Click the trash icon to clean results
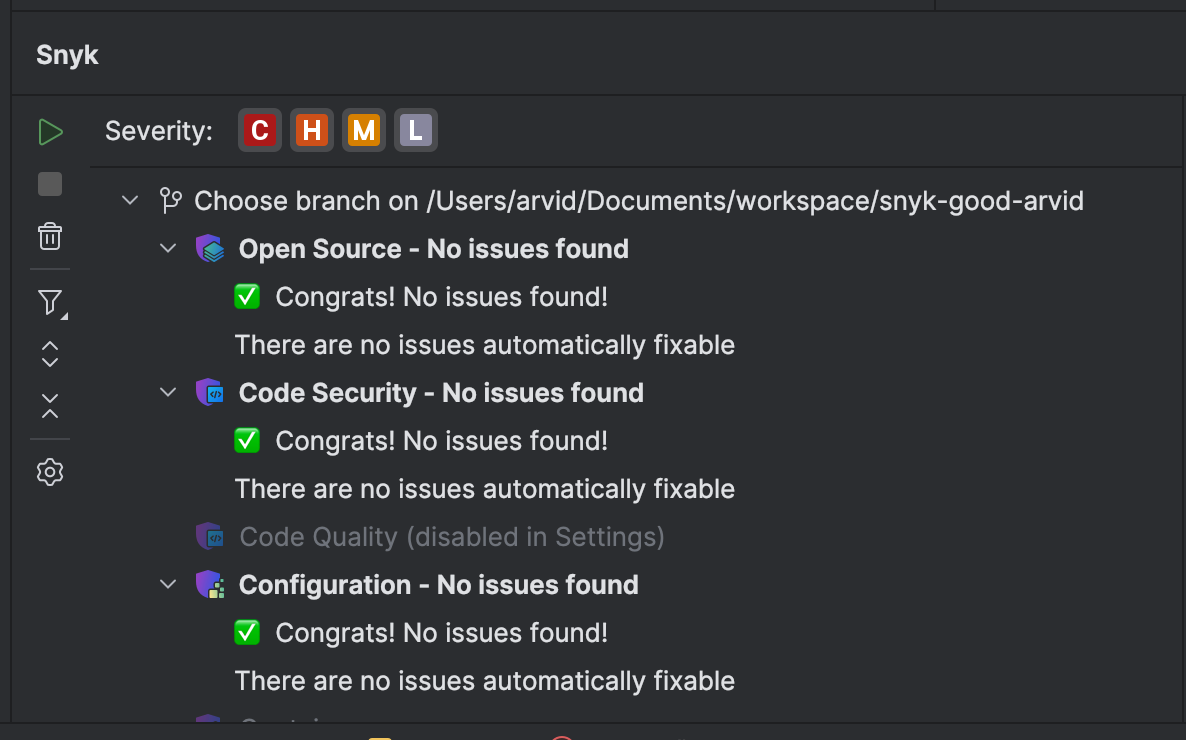The height and width of the screenshot is (740, 1186). [x=50, y=237]
